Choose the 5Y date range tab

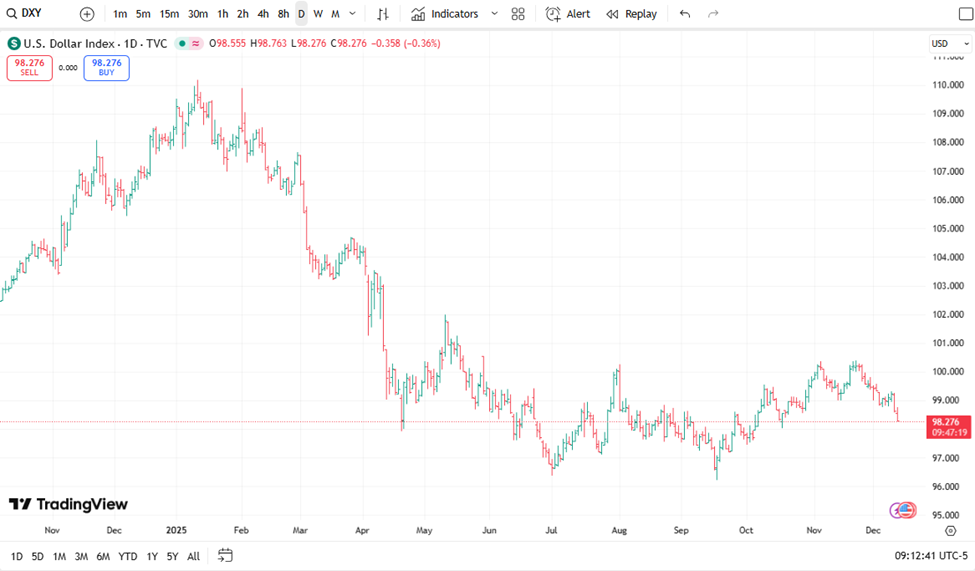pyautogui.click(x=173, y=556)
